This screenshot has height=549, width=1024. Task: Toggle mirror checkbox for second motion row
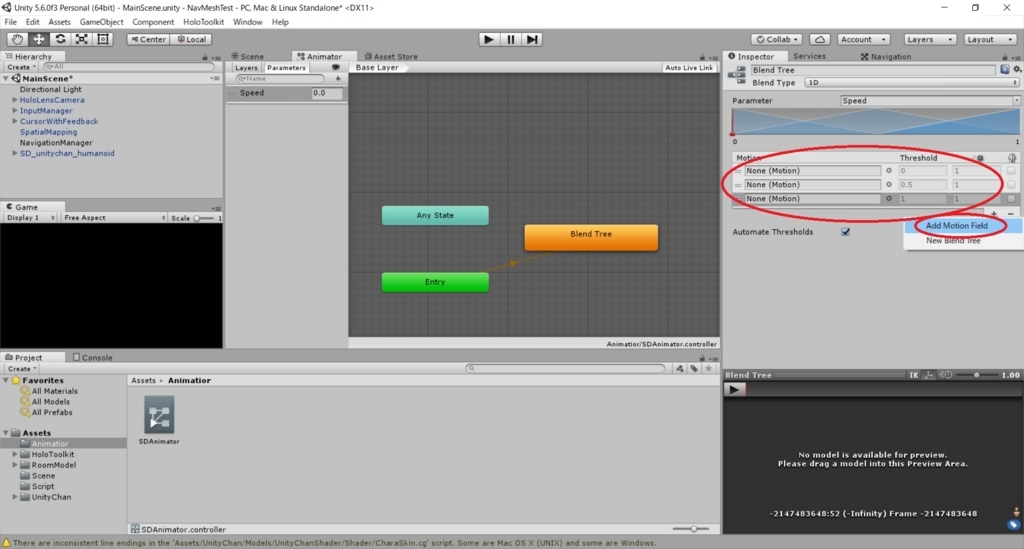point(1011,185)
